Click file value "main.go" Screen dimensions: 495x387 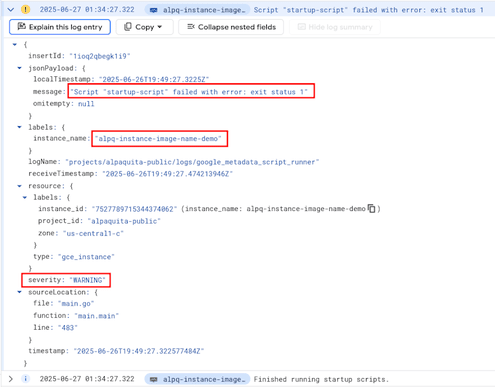tap(76, 303)
